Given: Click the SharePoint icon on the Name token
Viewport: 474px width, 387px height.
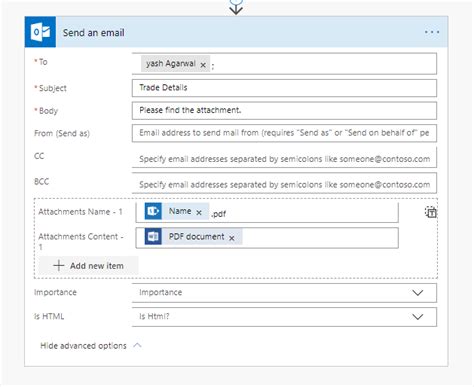Looking at the screenshot, I should pos(153,211).
